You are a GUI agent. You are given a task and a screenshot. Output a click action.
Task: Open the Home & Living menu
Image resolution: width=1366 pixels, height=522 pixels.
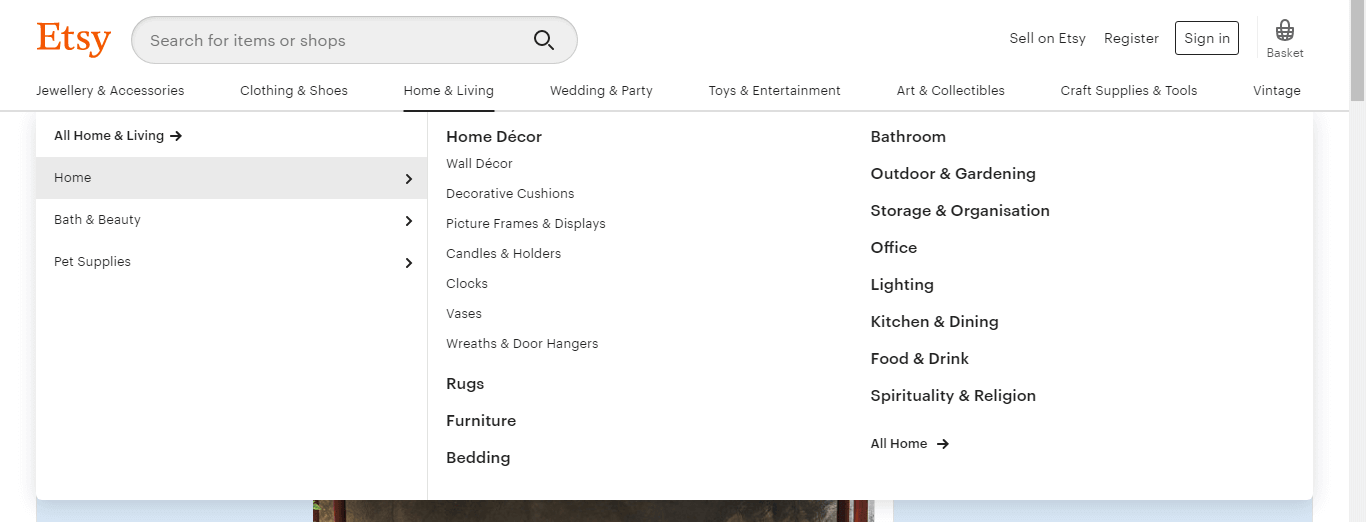click(449, 90)
